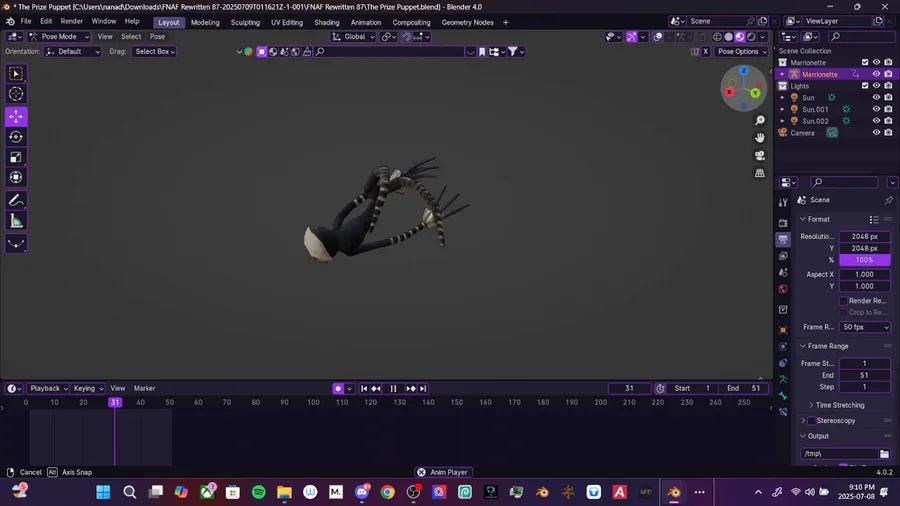Click the Marker menu in timeline
This screenshot has width=900, height=506.
[x=145, y=388]
